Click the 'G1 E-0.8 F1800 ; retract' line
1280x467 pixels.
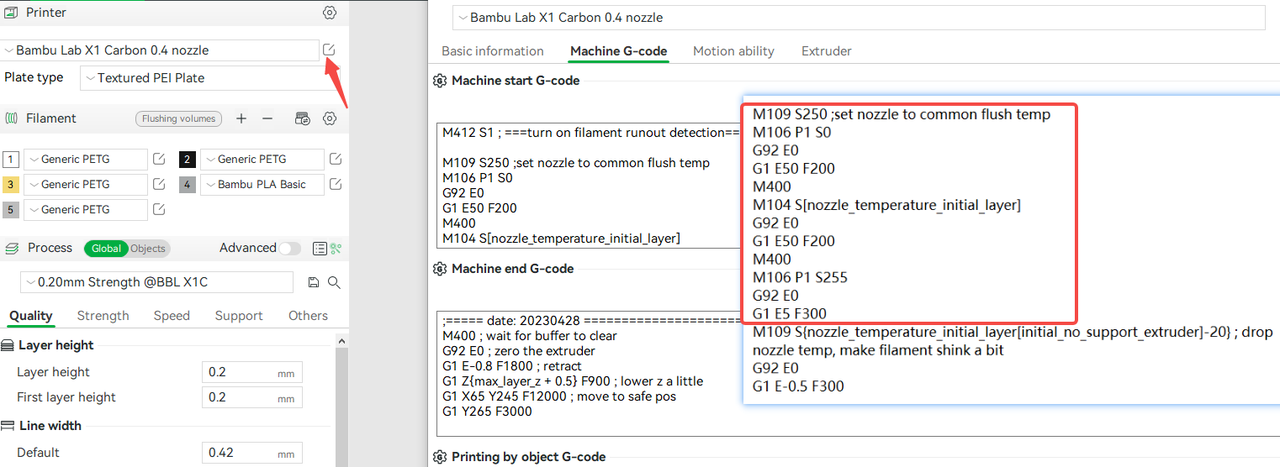tap(512, 366)
